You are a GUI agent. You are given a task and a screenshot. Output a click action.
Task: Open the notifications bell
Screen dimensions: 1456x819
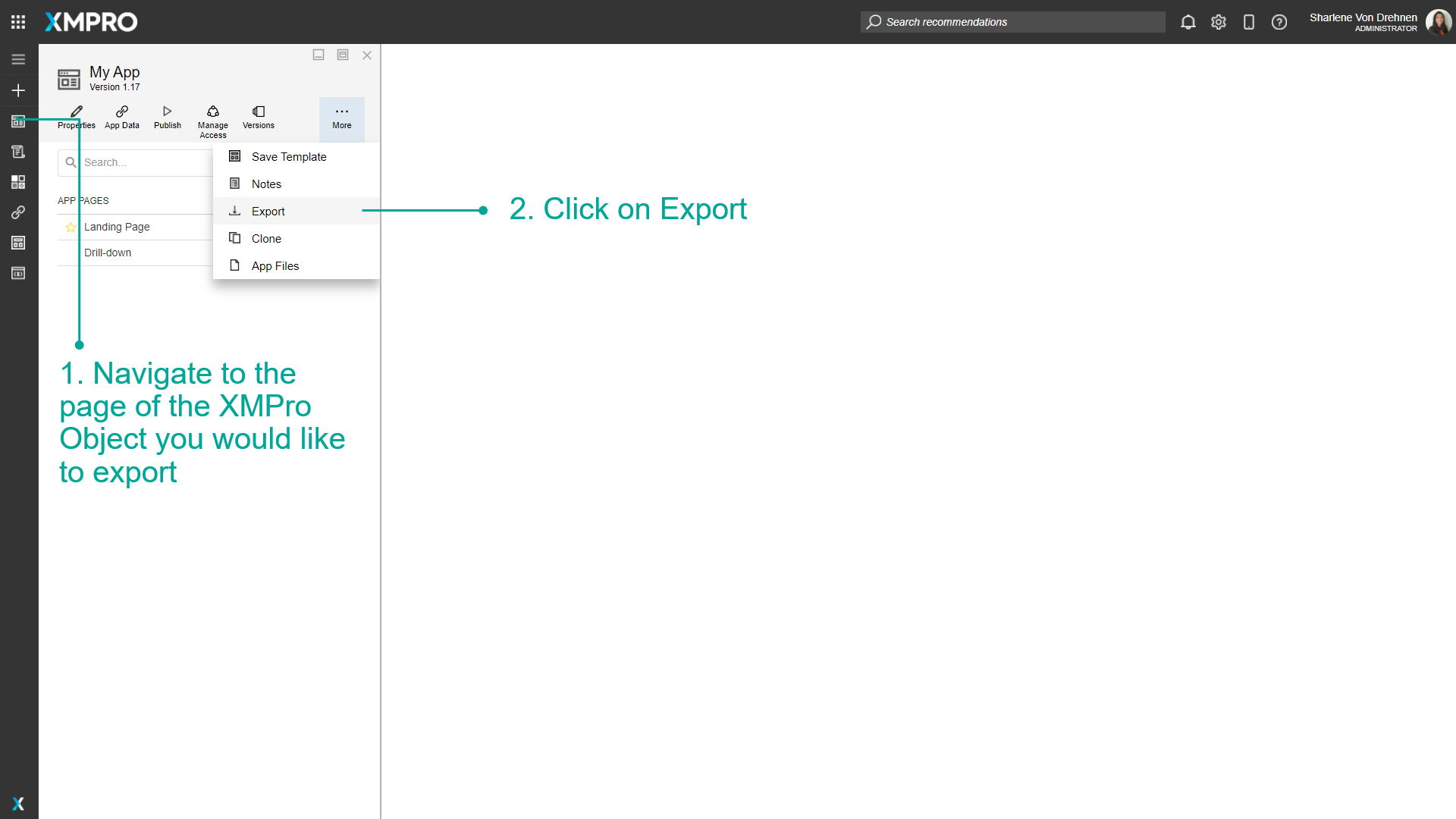(x=1188, y=22)
